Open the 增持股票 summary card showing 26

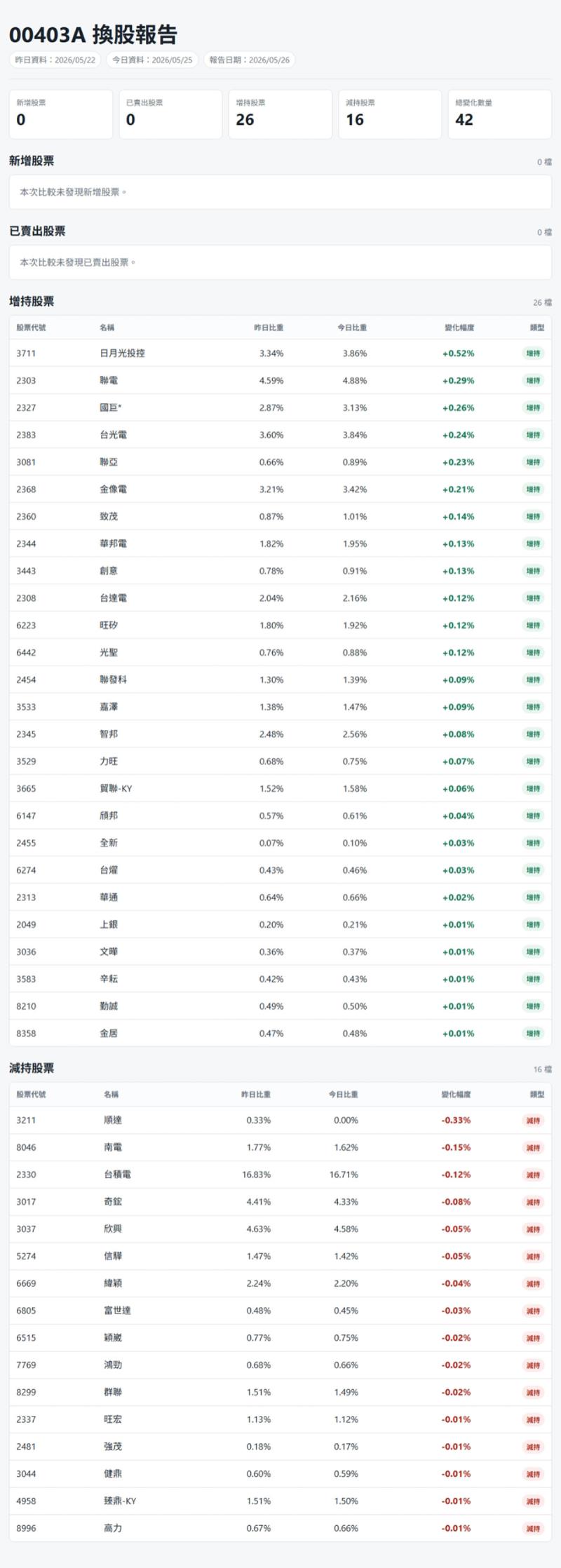click(x=280, y=114)
